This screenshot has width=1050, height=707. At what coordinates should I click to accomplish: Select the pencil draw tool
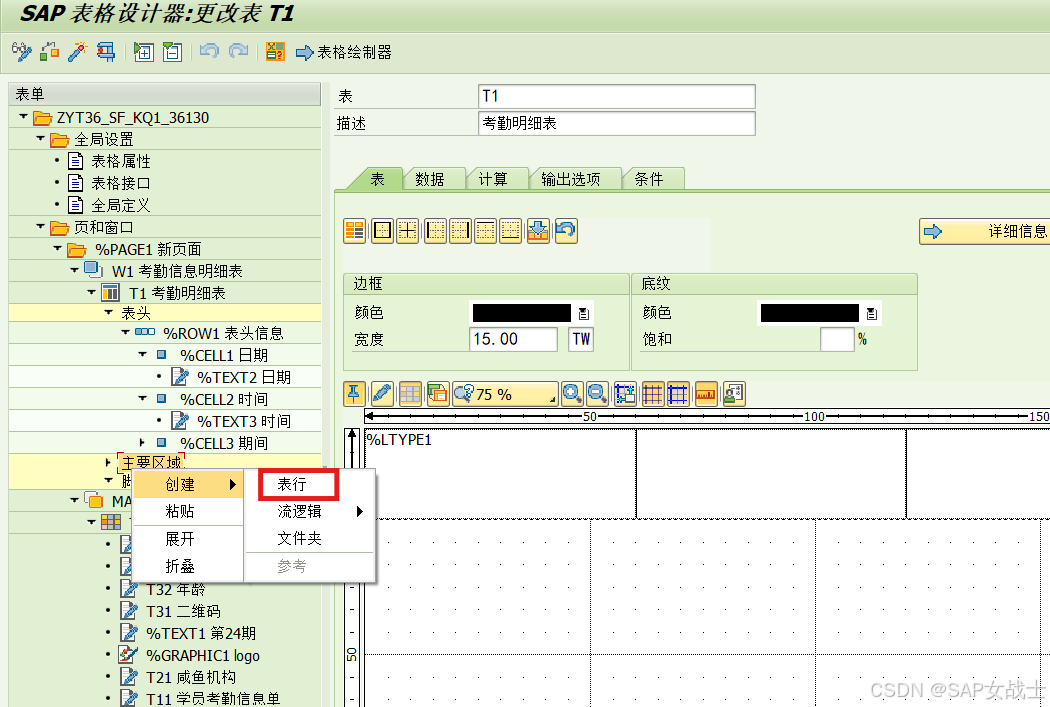[382, 394]
